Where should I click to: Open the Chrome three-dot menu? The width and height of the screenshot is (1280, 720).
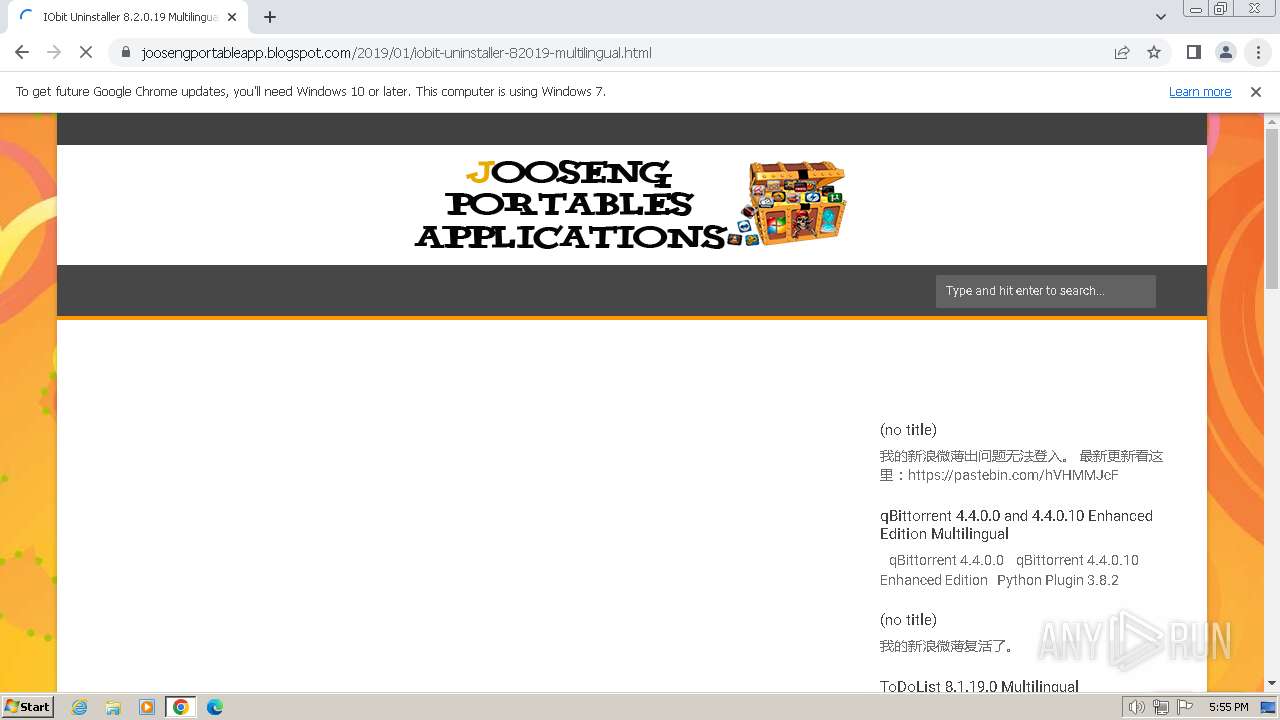click(x=1258, y=53)
